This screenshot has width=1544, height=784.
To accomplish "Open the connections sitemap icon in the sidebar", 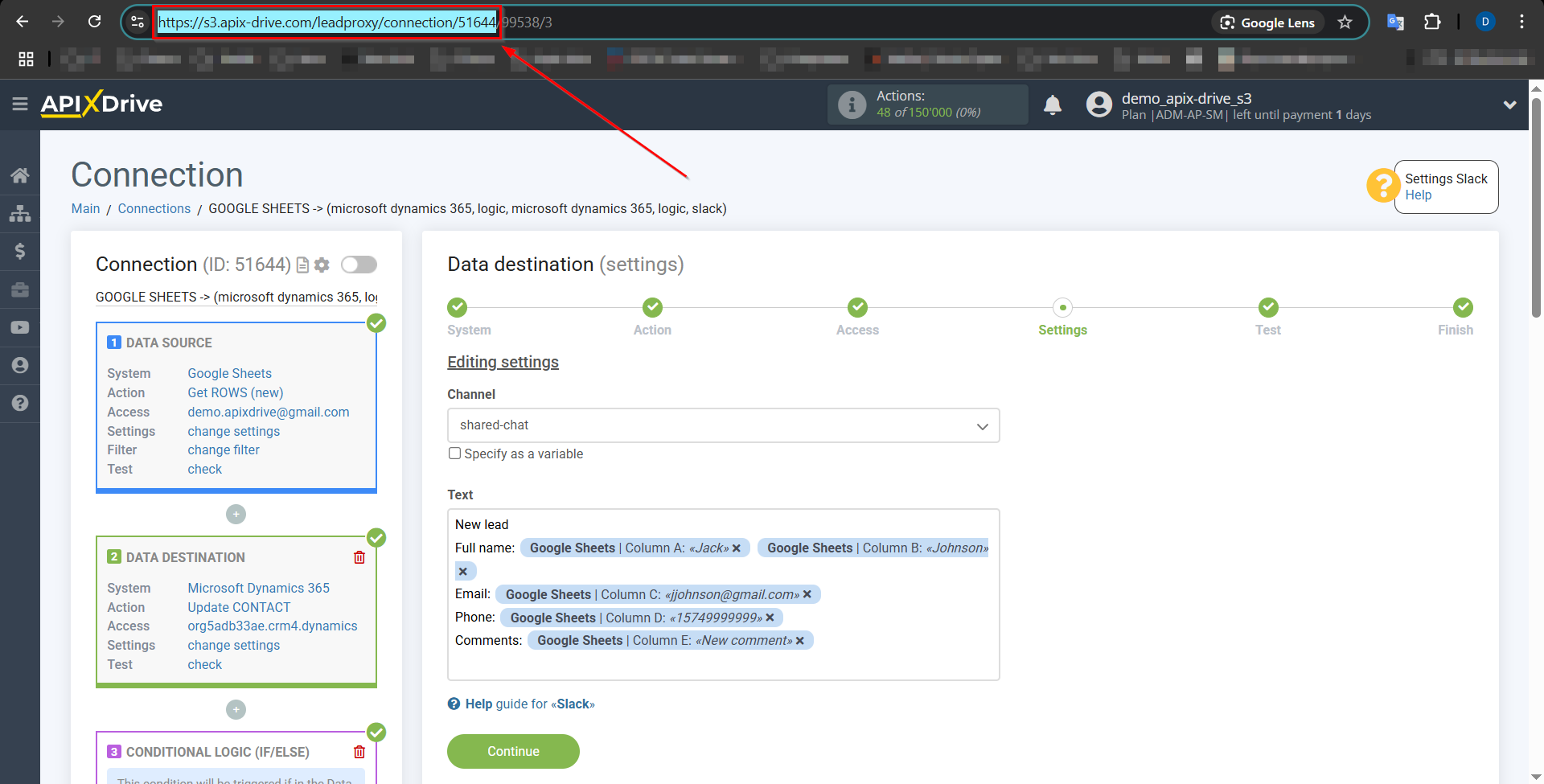I will (20, 213).
